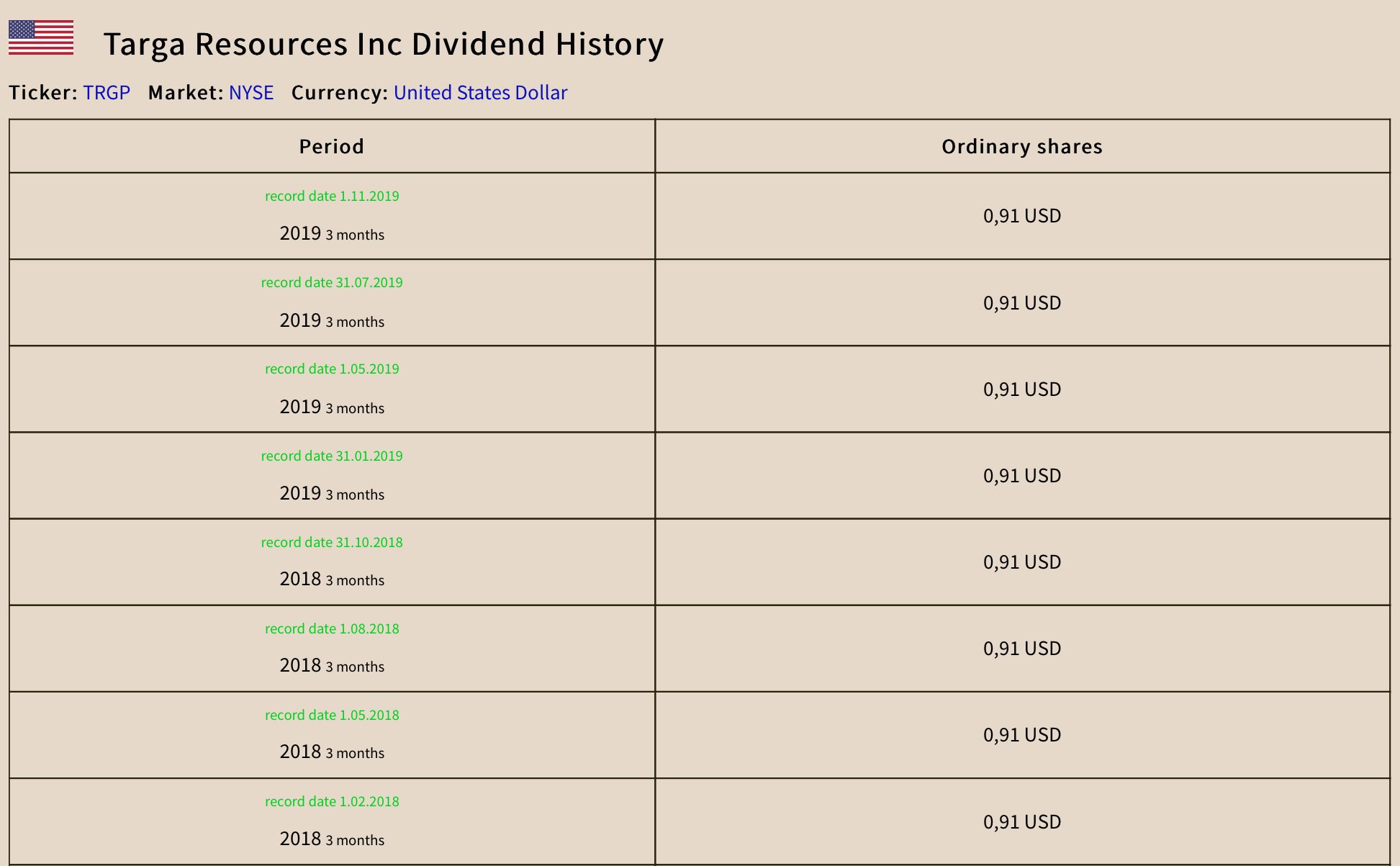Image resolution: width=1400 pixels, height=866 pixels.
Task: Click the United States flag icon
Action: click(41, 37)
